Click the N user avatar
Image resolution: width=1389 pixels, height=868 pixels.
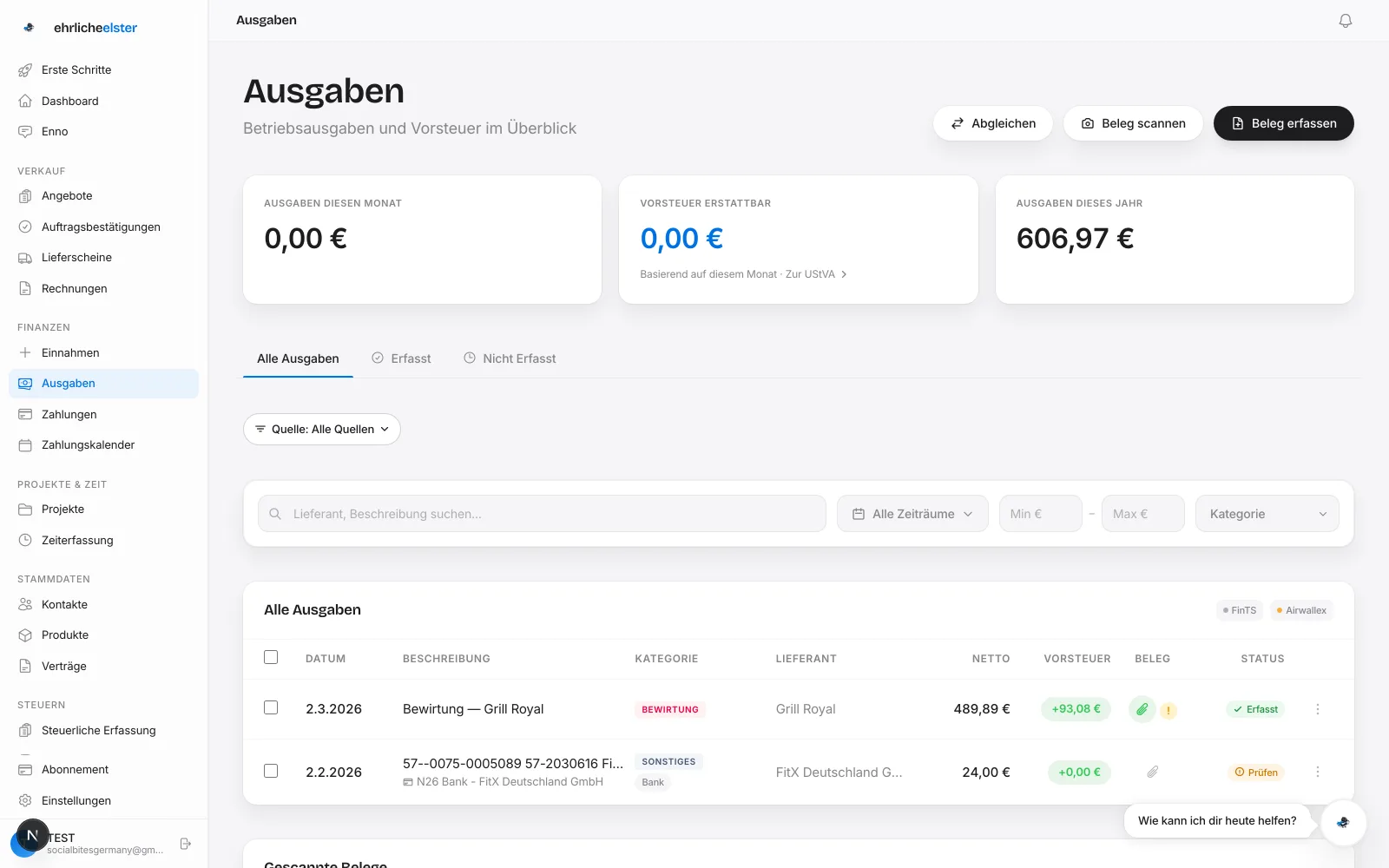(x=32, y=835)
